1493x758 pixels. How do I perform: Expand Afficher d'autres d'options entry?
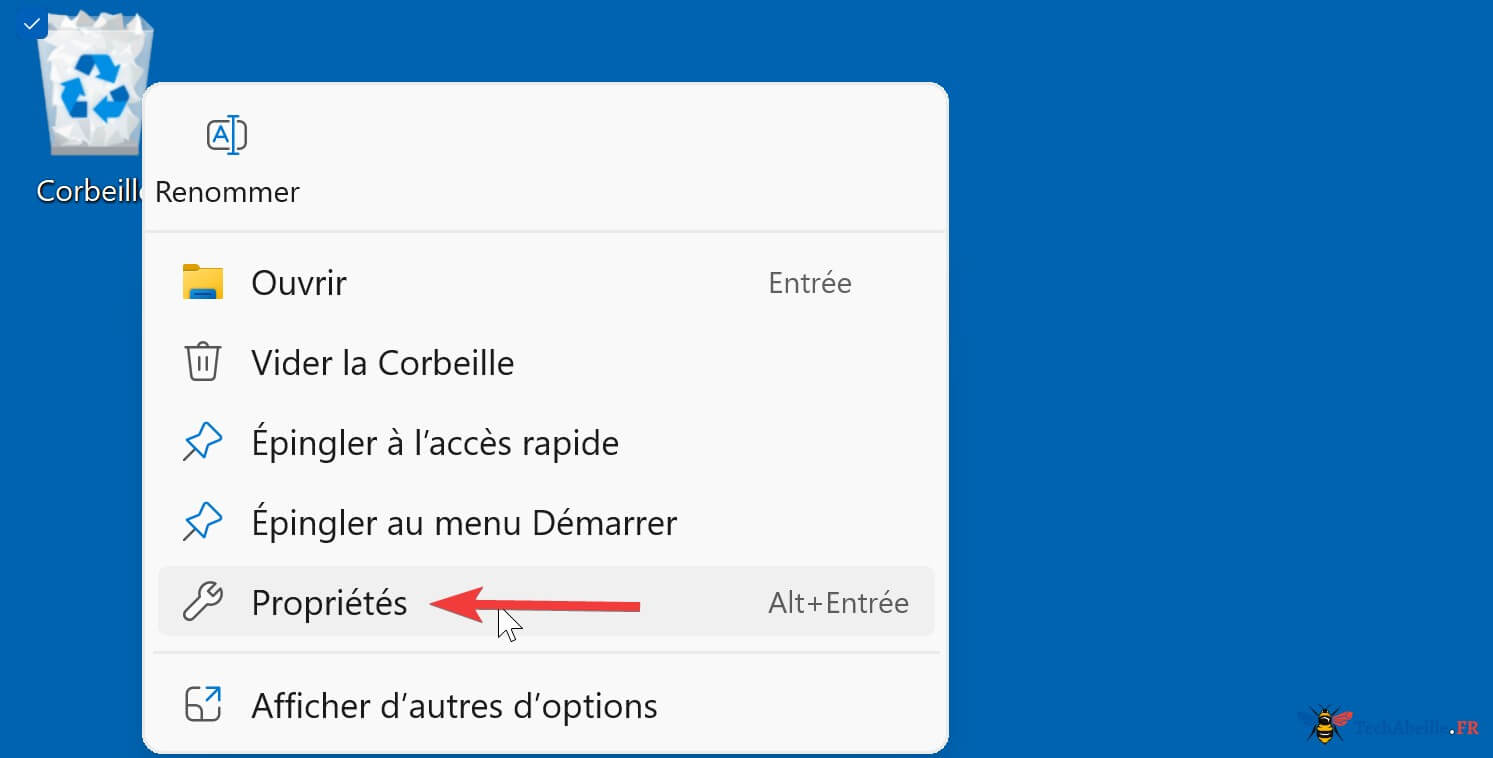(x=546, y=705)
